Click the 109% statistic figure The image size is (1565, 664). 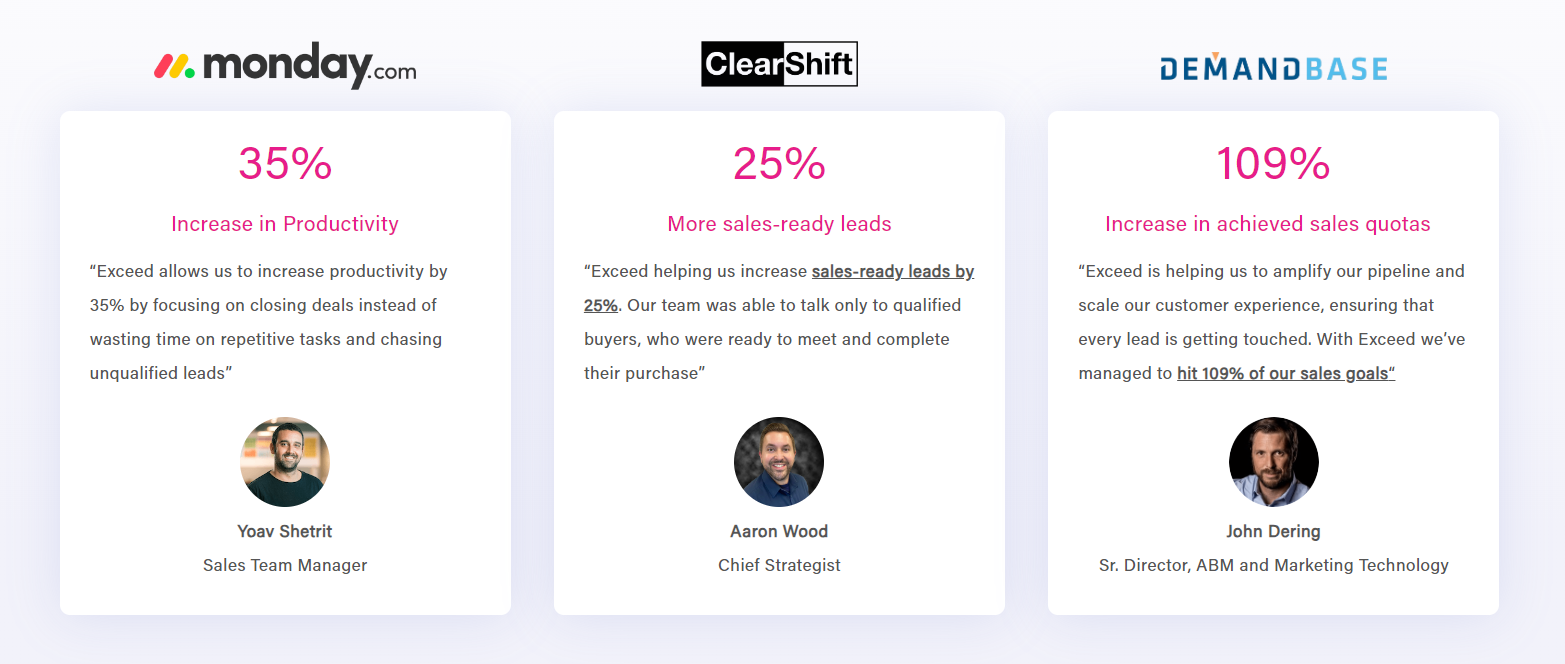pyautogui.click(x=1273, y=163)
